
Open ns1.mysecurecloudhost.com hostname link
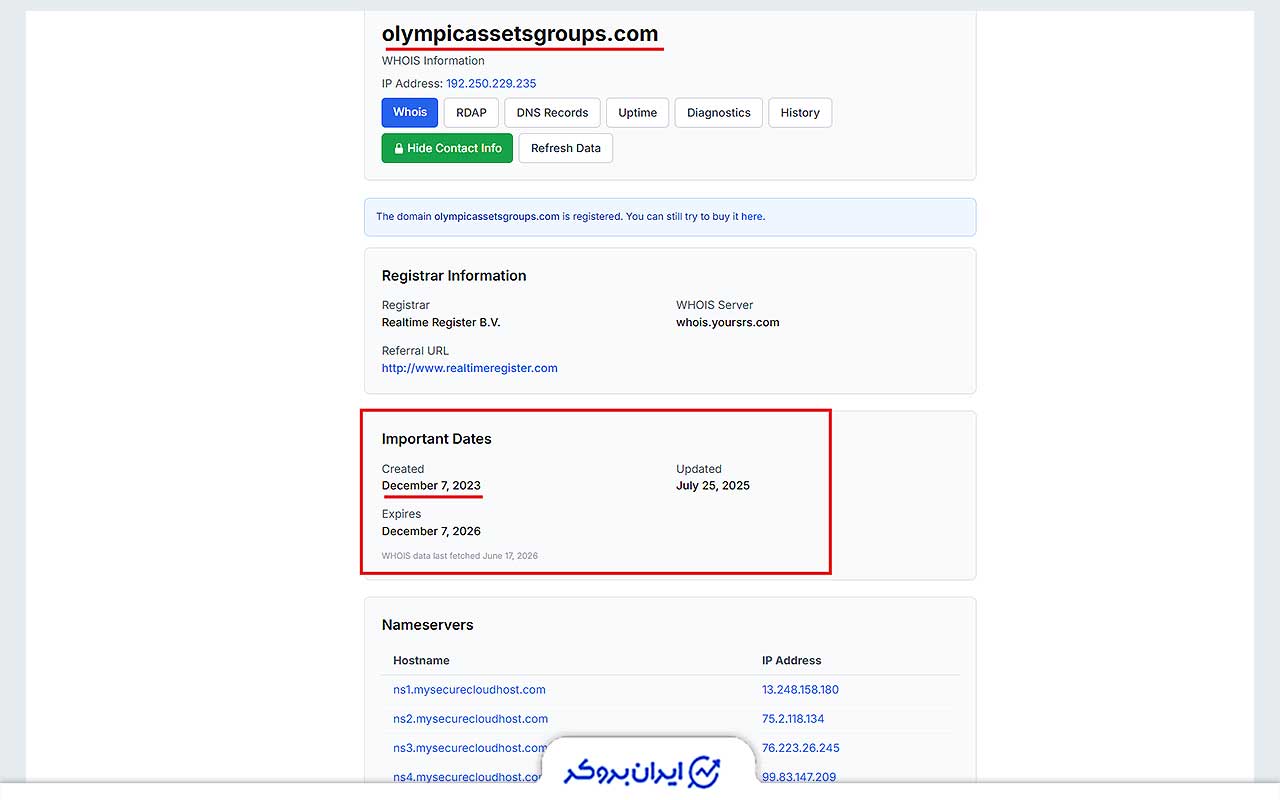point(469,690)
